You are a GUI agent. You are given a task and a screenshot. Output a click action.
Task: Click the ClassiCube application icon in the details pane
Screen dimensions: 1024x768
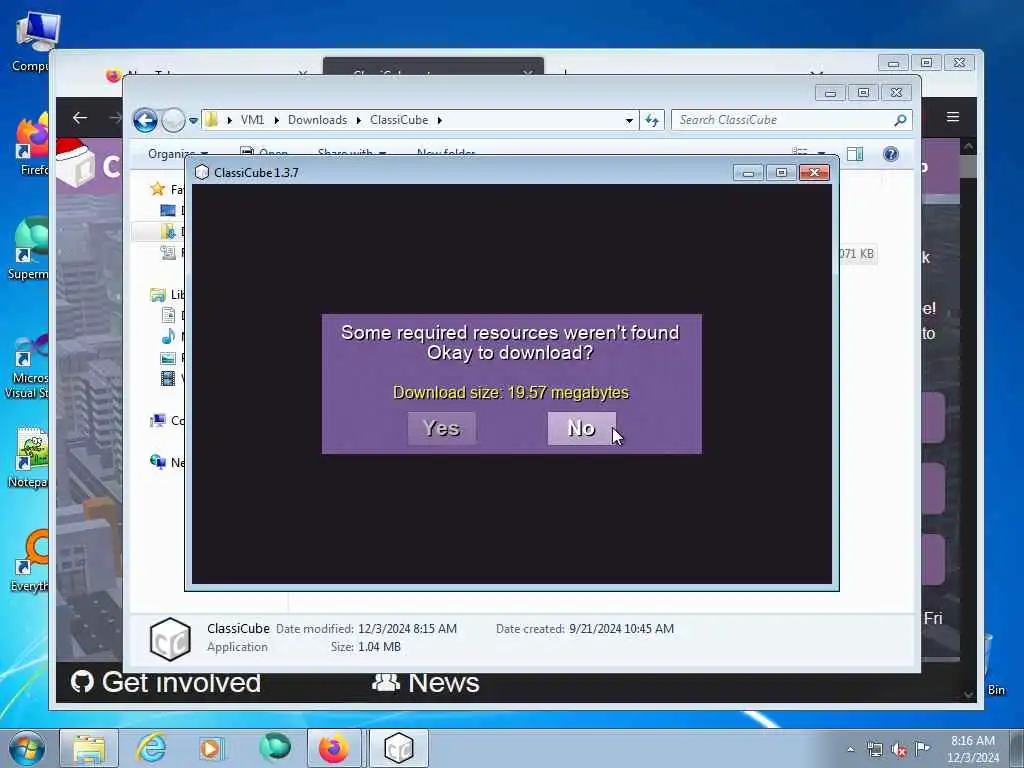pyautogui.click(x=170, y=639)
